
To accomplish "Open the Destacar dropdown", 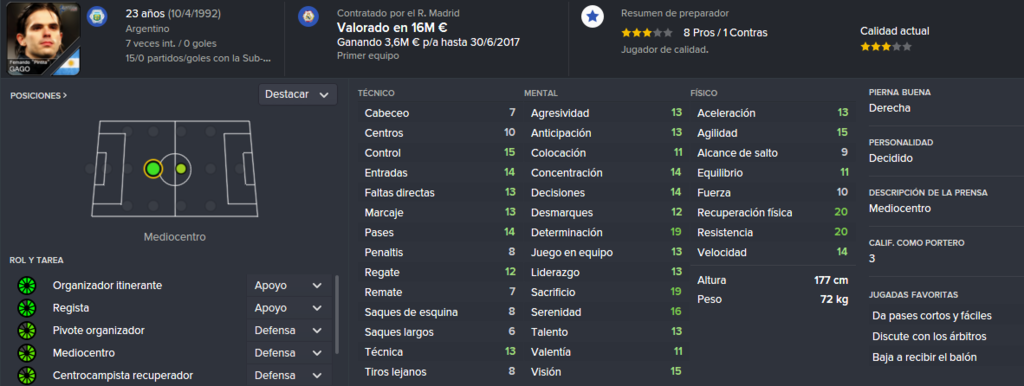I will coord(298,95).
